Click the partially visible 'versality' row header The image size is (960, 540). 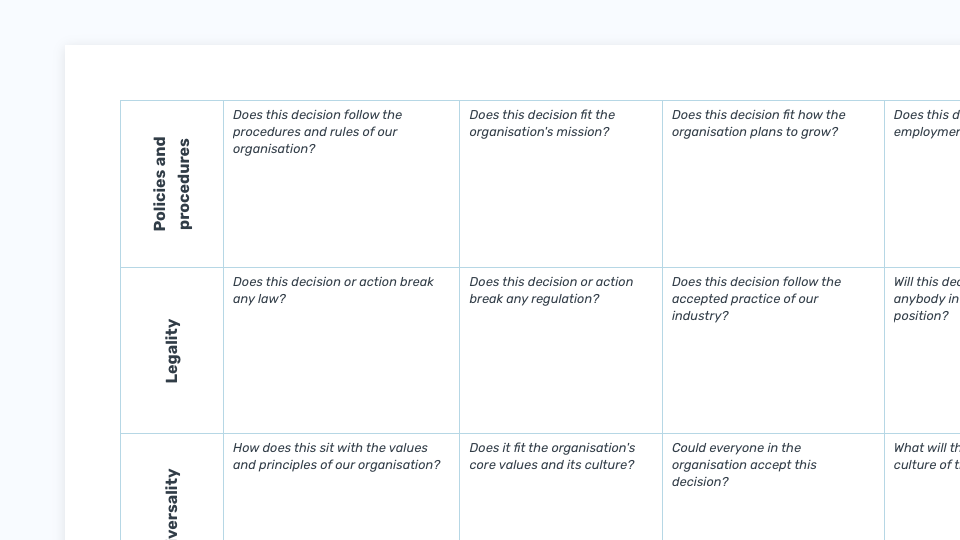tap(172, 487)
